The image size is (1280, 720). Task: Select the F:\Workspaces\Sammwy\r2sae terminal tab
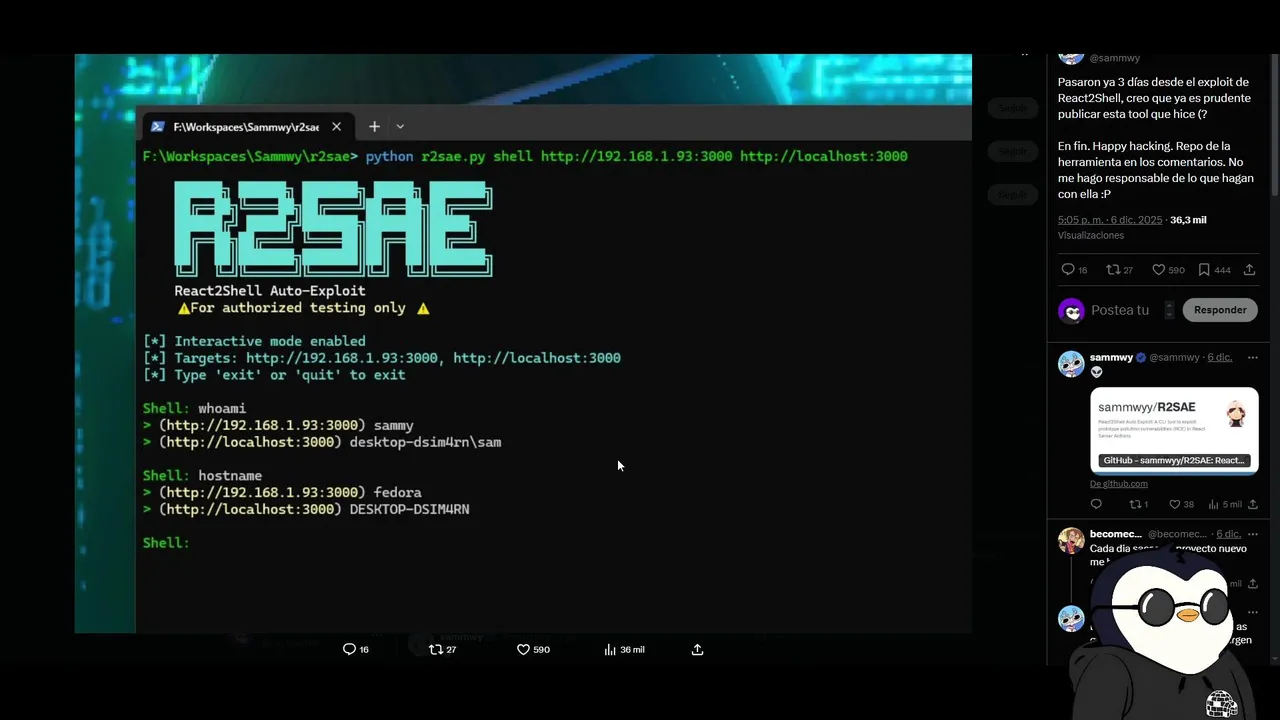246,127
